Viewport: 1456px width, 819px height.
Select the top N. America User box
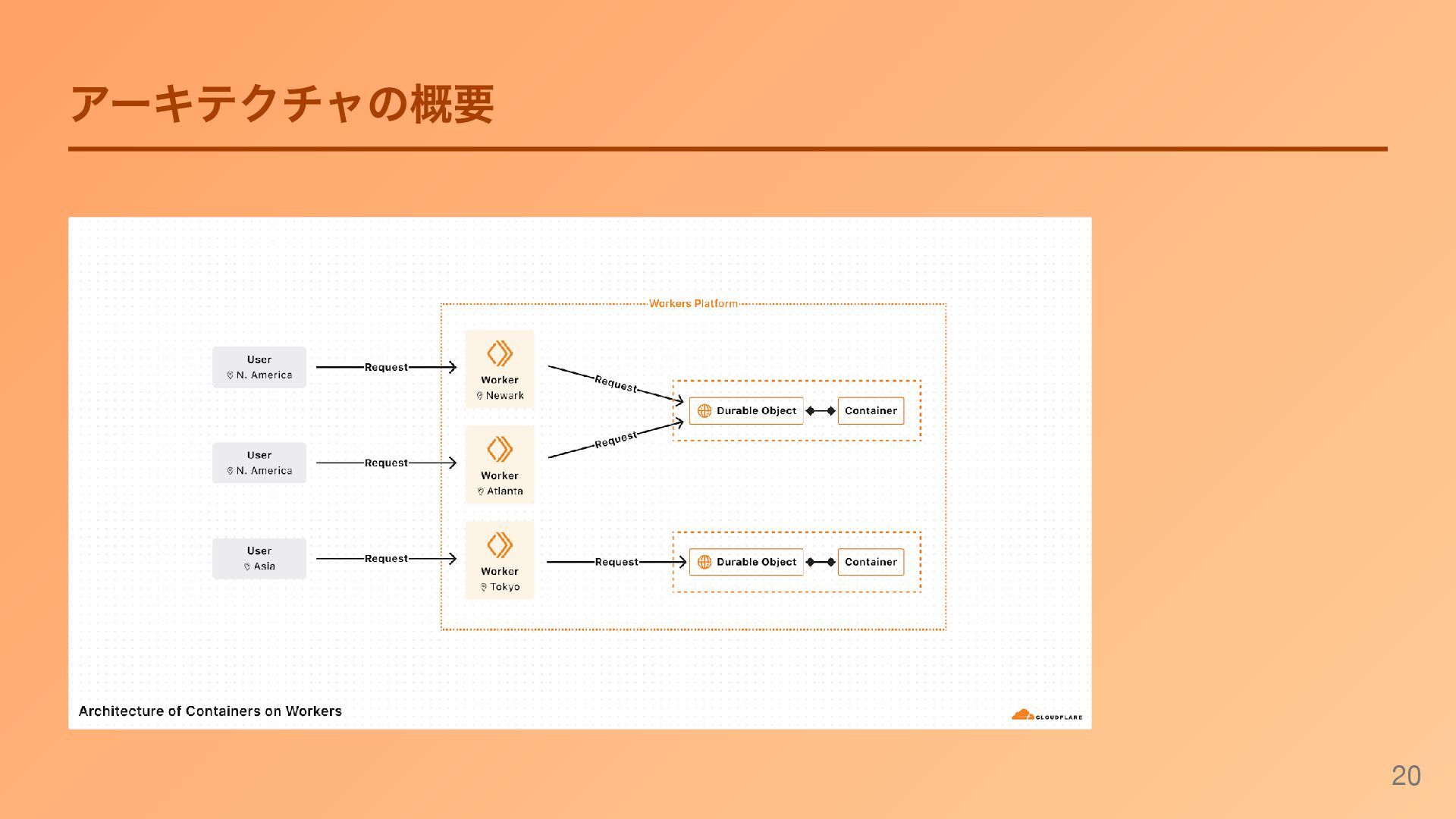coord(259,367)
